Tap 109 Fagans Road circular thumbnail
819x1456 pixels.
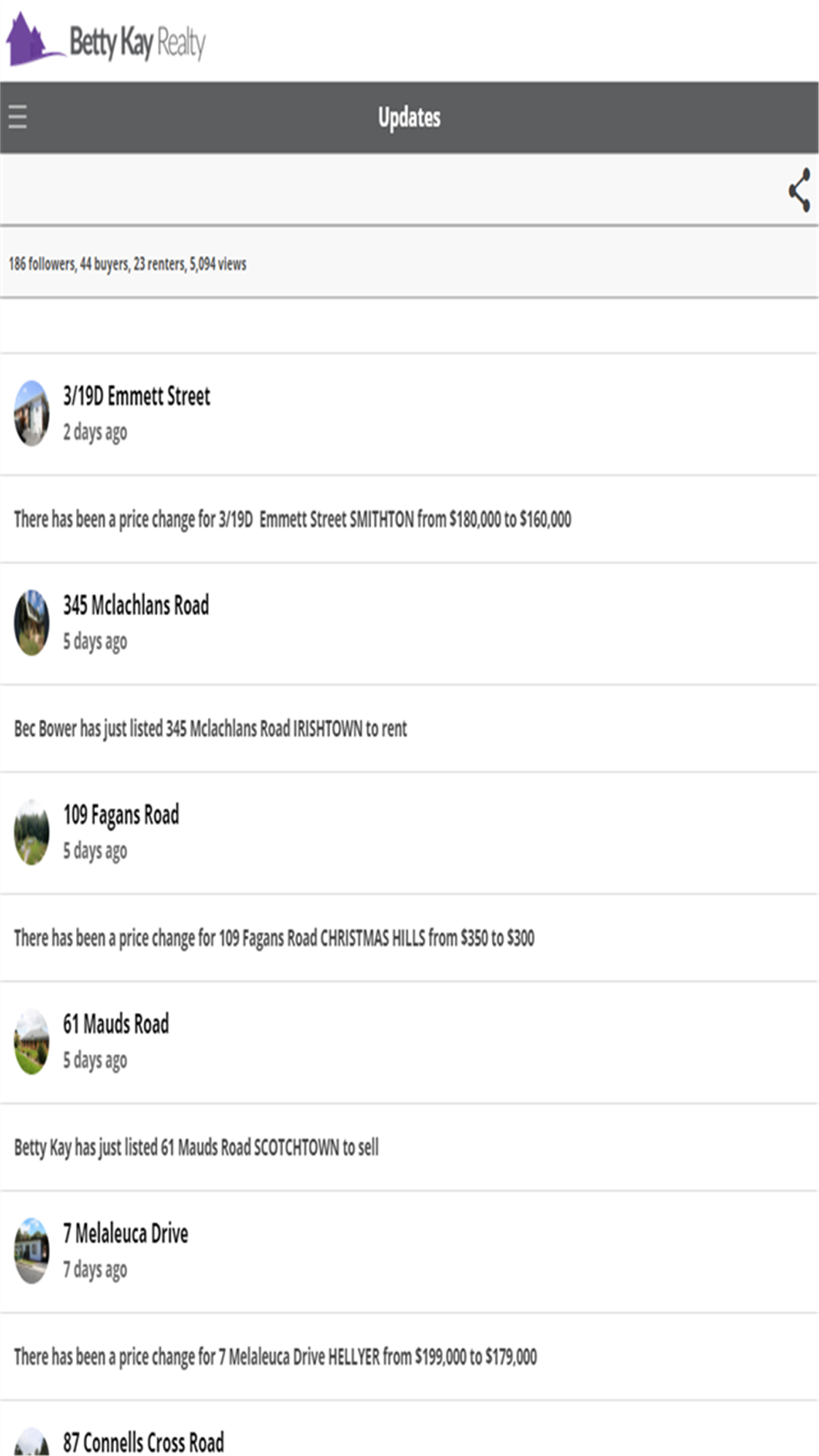pyautogui.click(x=32, y=832)
